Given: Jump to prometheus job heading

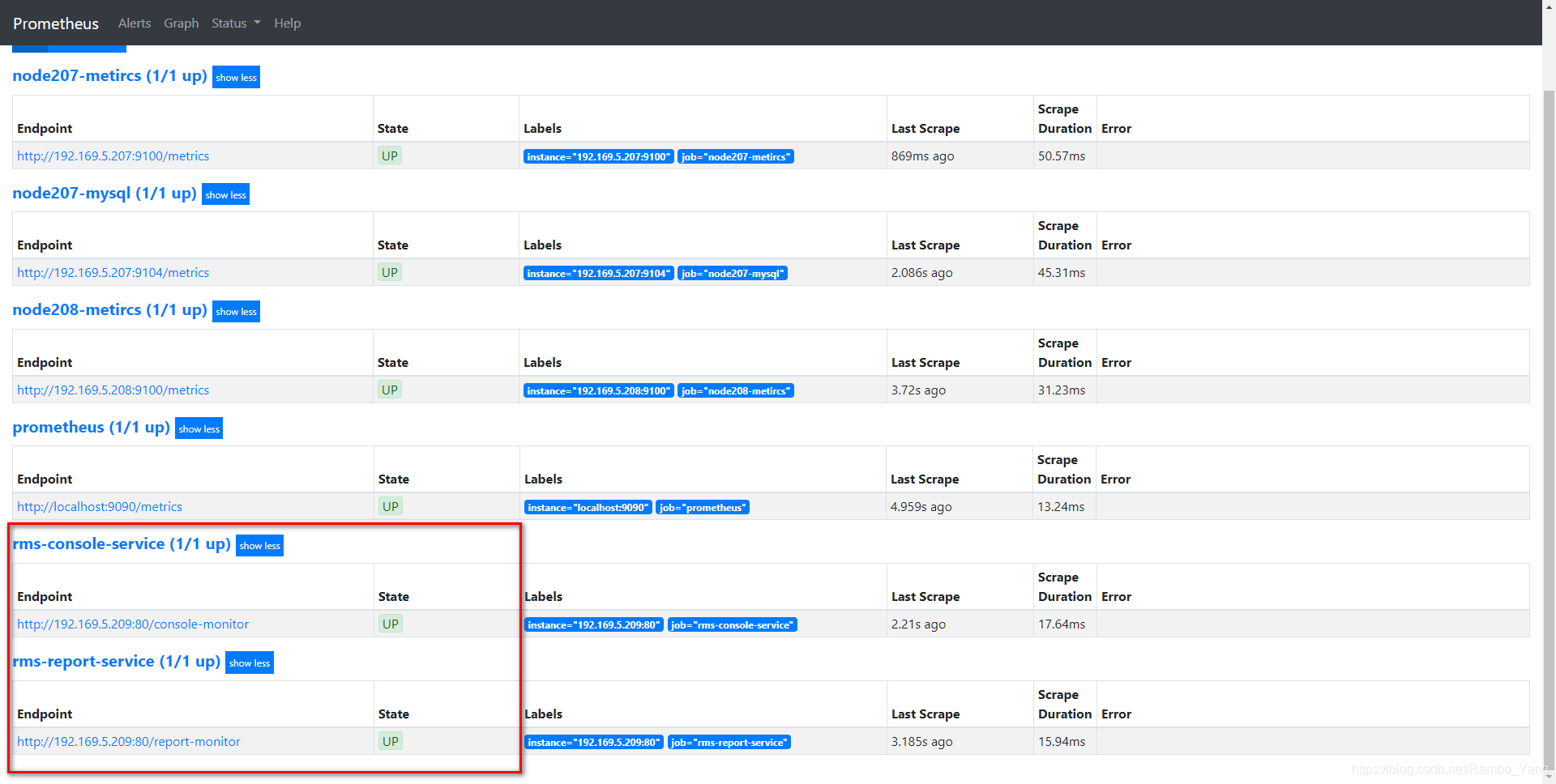Looking at the screenshot, I should click(91, 428).
